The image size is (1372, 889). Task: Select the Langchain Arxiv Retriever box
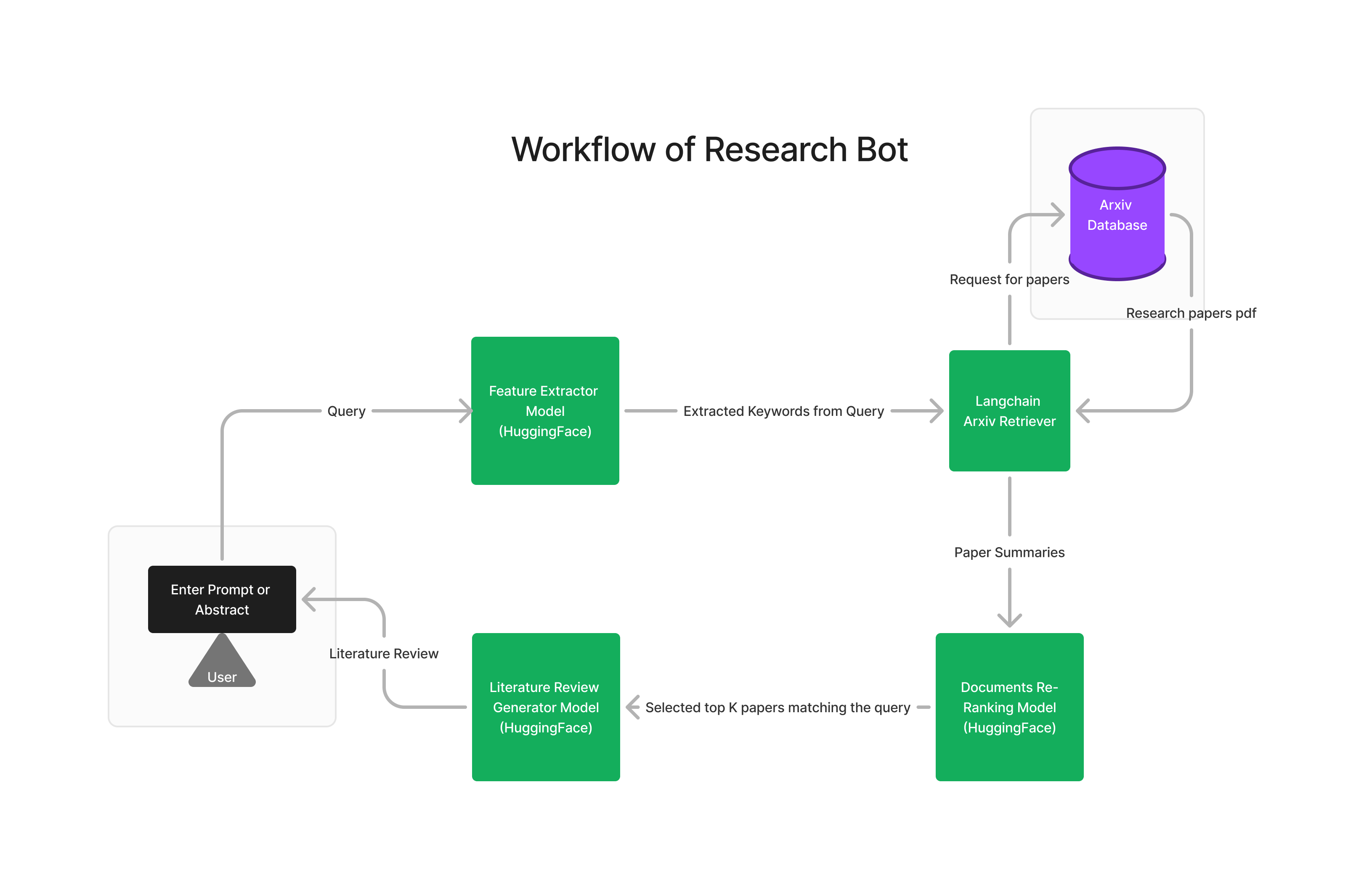coord(1009,410)
